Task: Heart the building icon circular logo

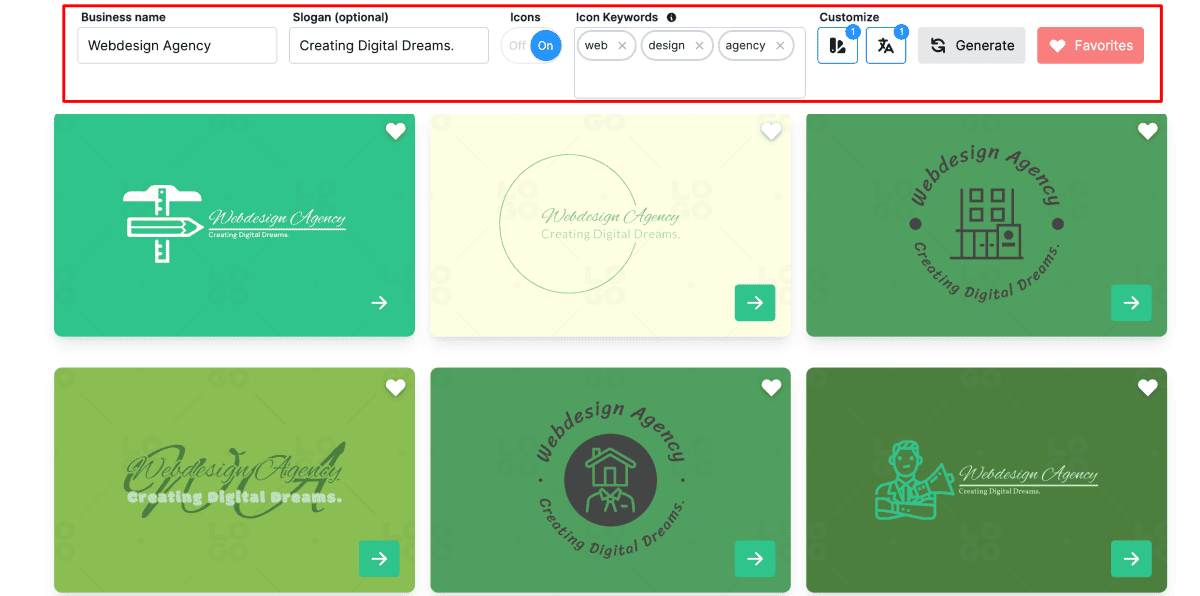Action: click(1147, 131)
